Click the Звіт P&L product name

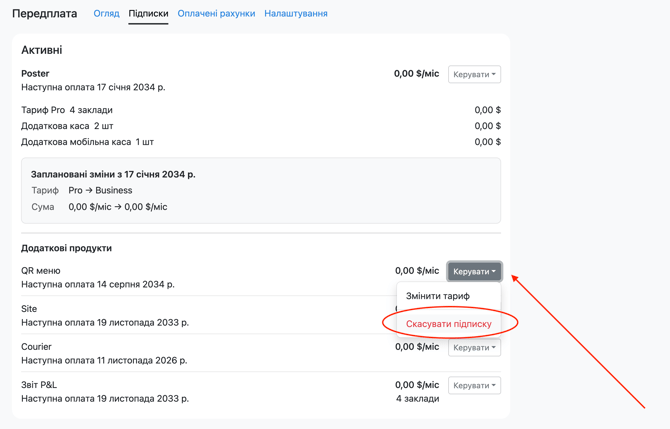click(39, 385)
